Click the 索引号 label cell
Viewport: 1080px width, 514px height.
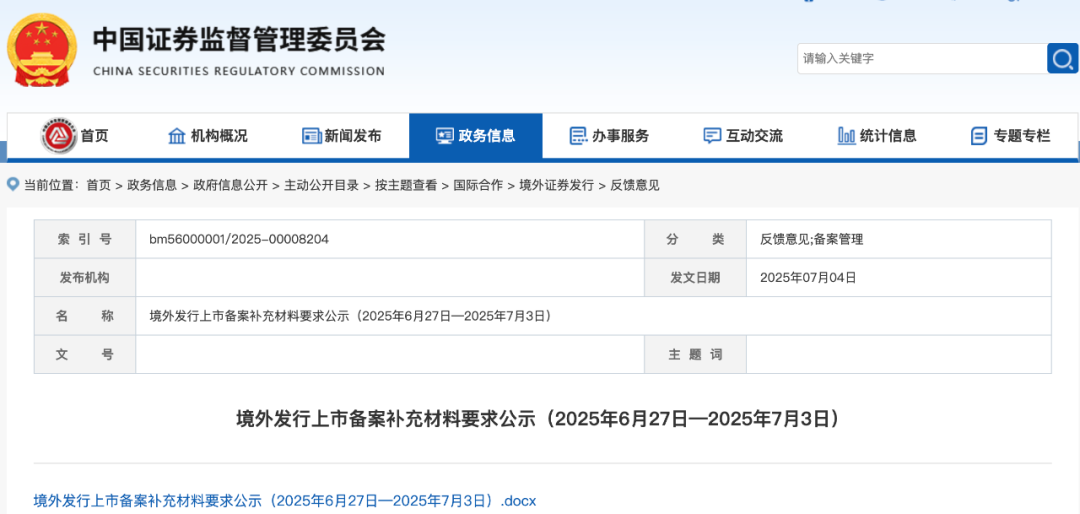coord(85,239)
